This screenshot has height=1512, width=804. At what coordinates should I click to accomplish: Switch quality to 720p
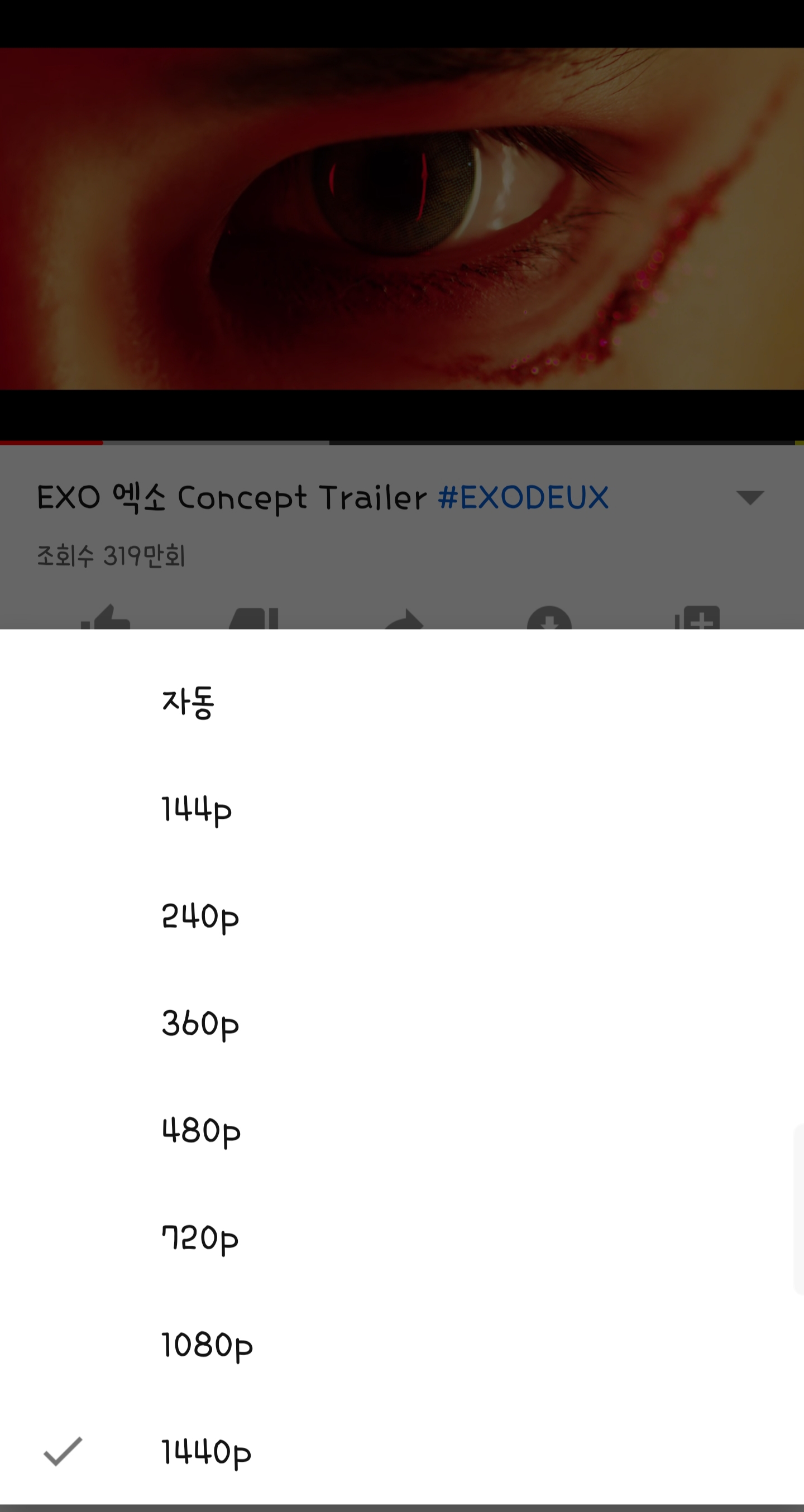tap(401, 1238)
